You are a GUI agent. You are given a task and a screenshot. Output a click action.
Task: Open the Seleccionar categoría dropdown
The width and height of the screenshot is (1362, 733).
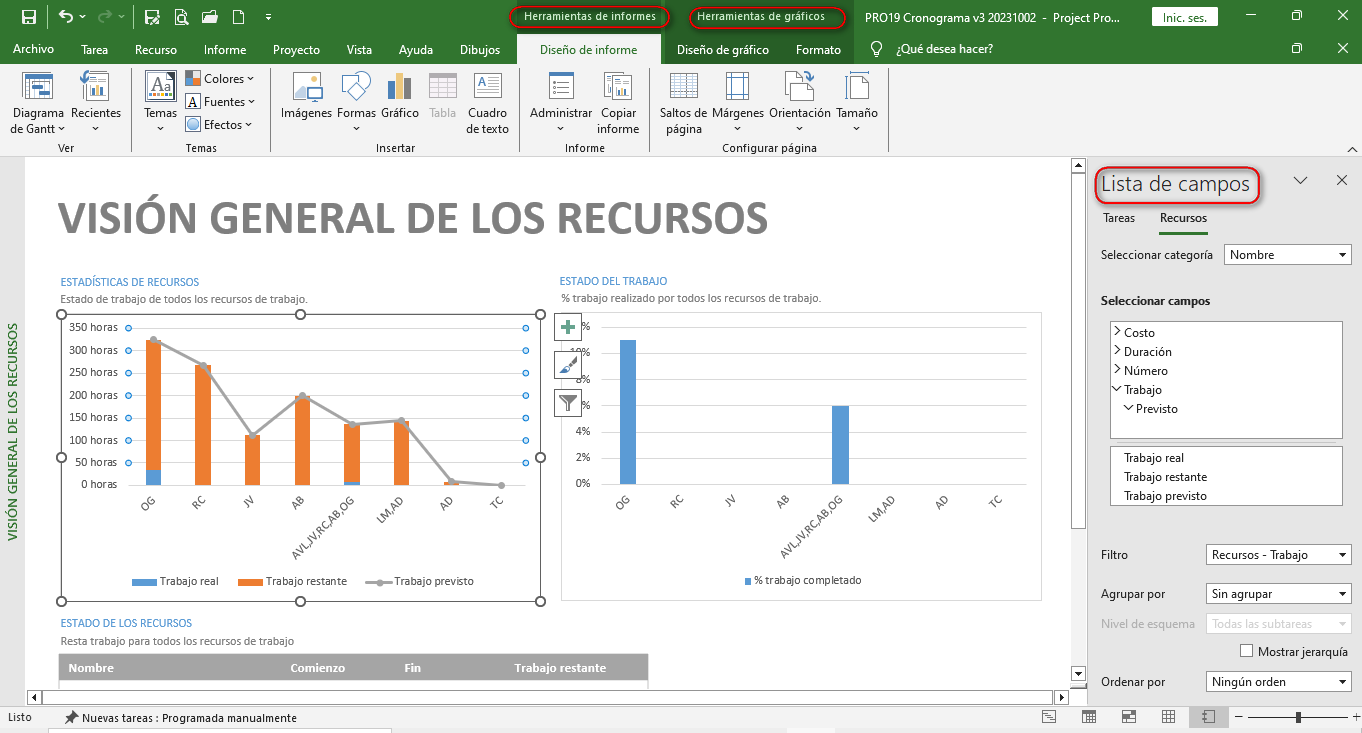(1287, 255)
